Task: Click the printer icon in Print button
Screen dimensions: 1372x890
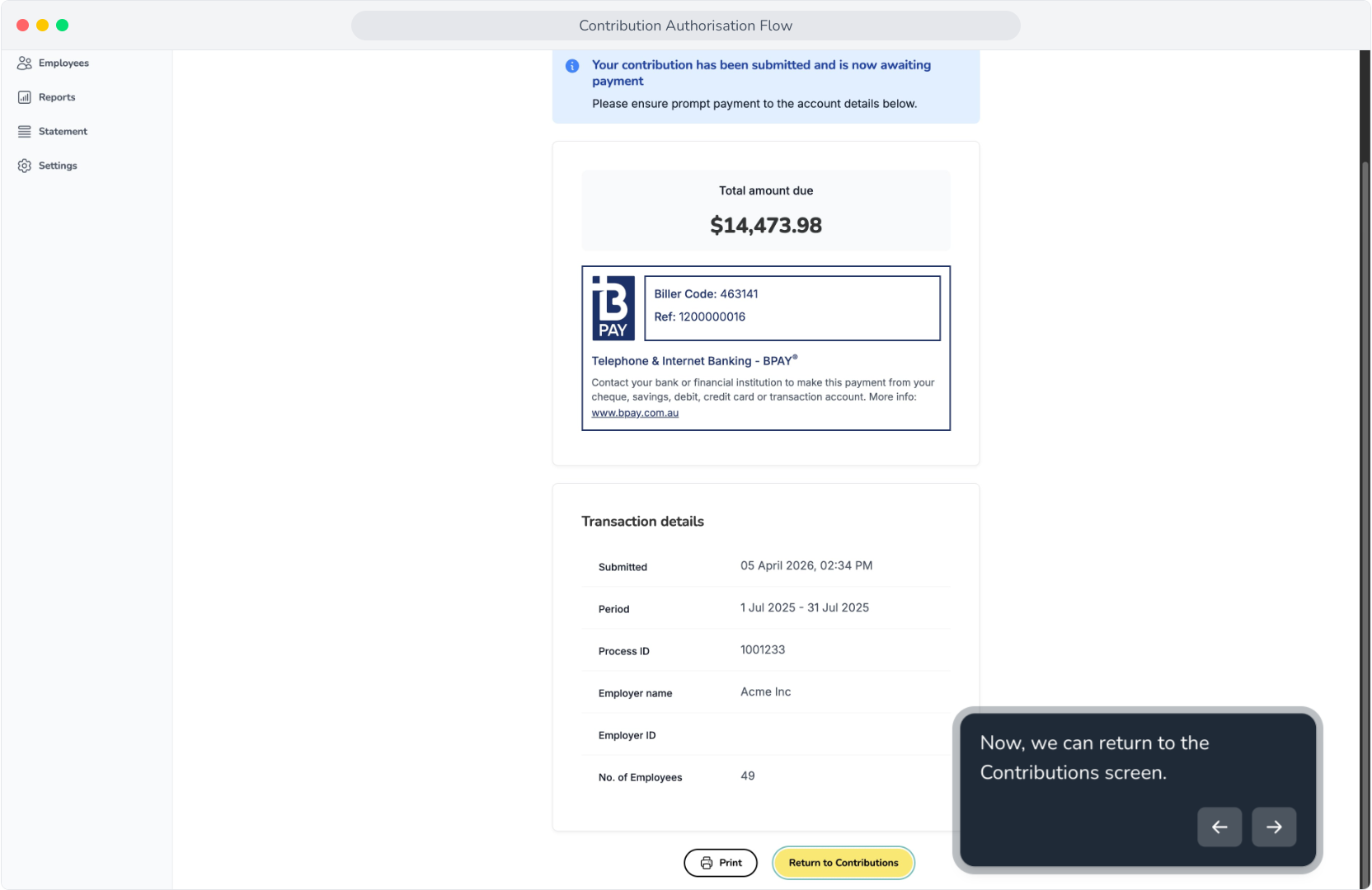Action: pyautogui.click(x=707, y=863)
